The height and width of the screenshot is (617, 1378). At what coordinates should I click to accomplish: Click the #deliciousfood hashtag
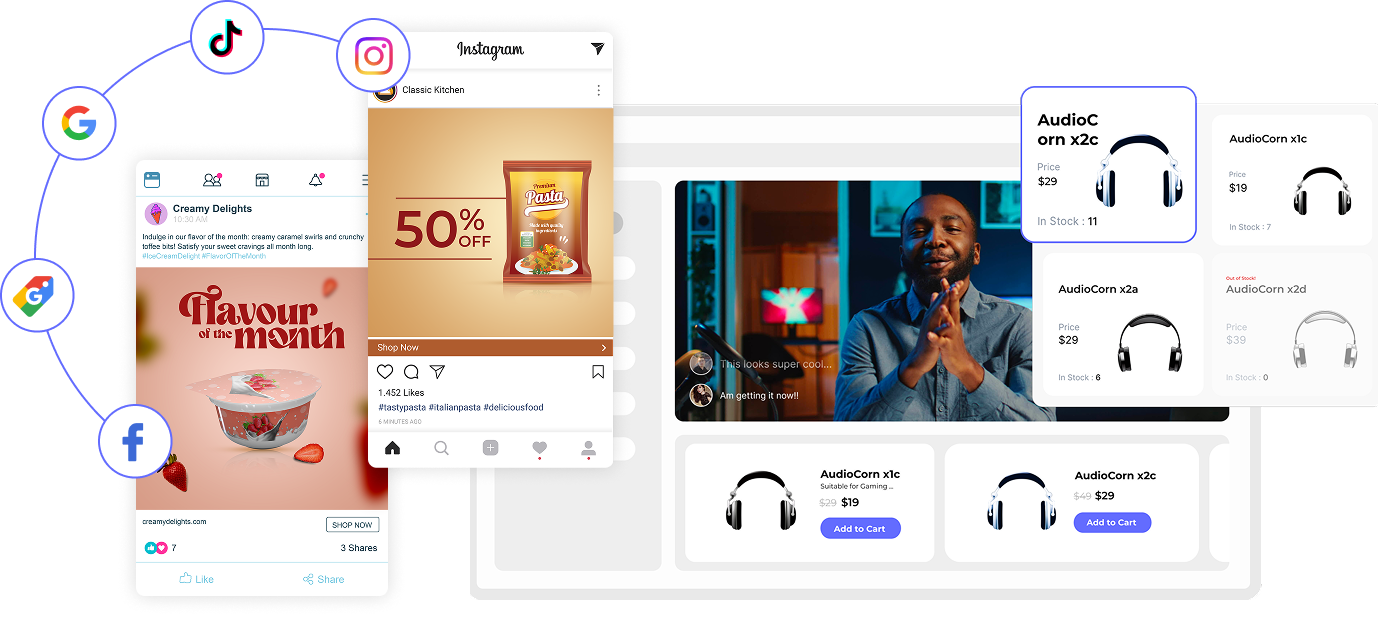pos(513,407)
